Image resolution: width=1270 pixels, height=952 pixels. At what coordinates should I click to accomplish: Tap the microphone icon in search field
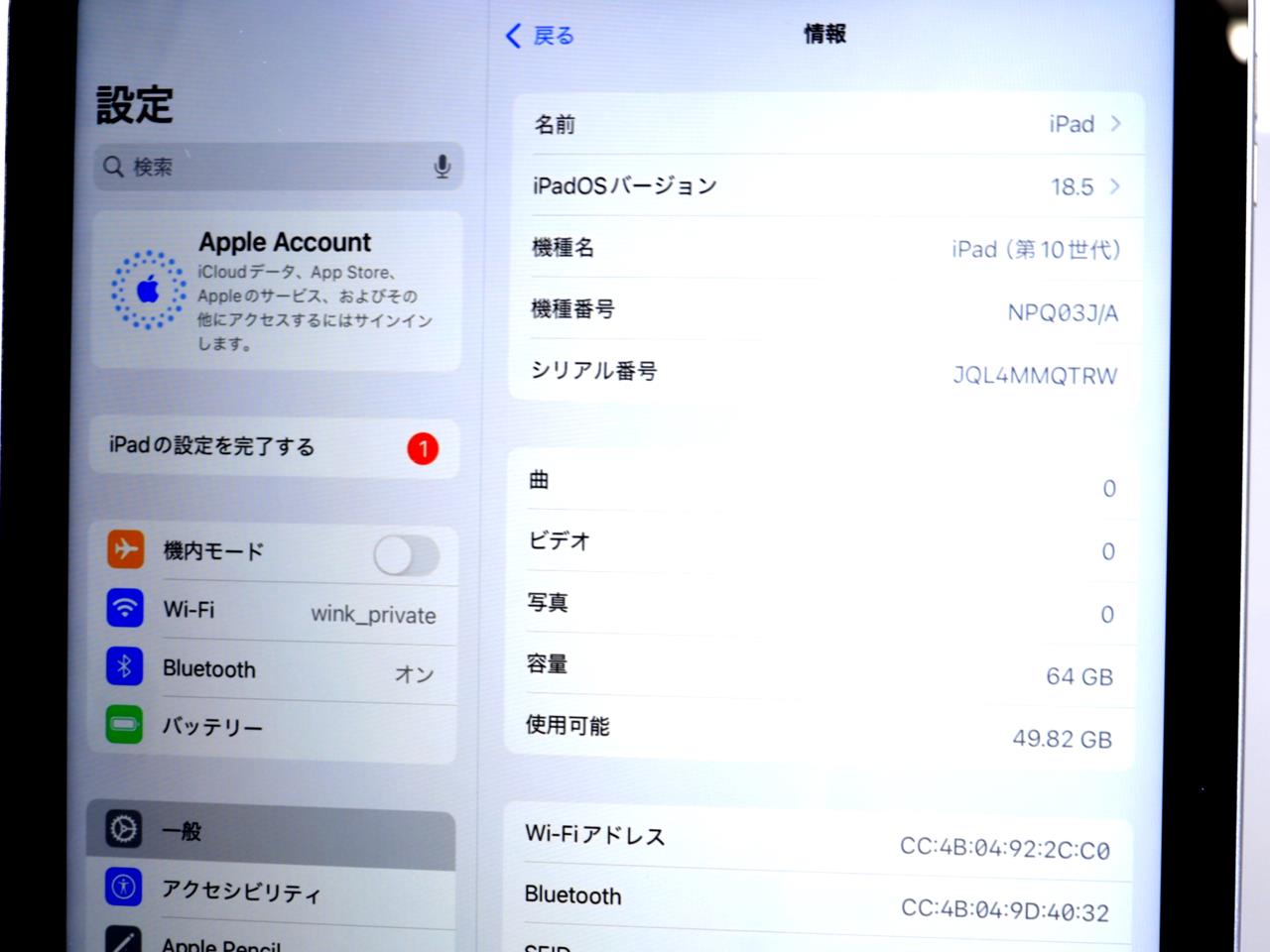point(442,167)
